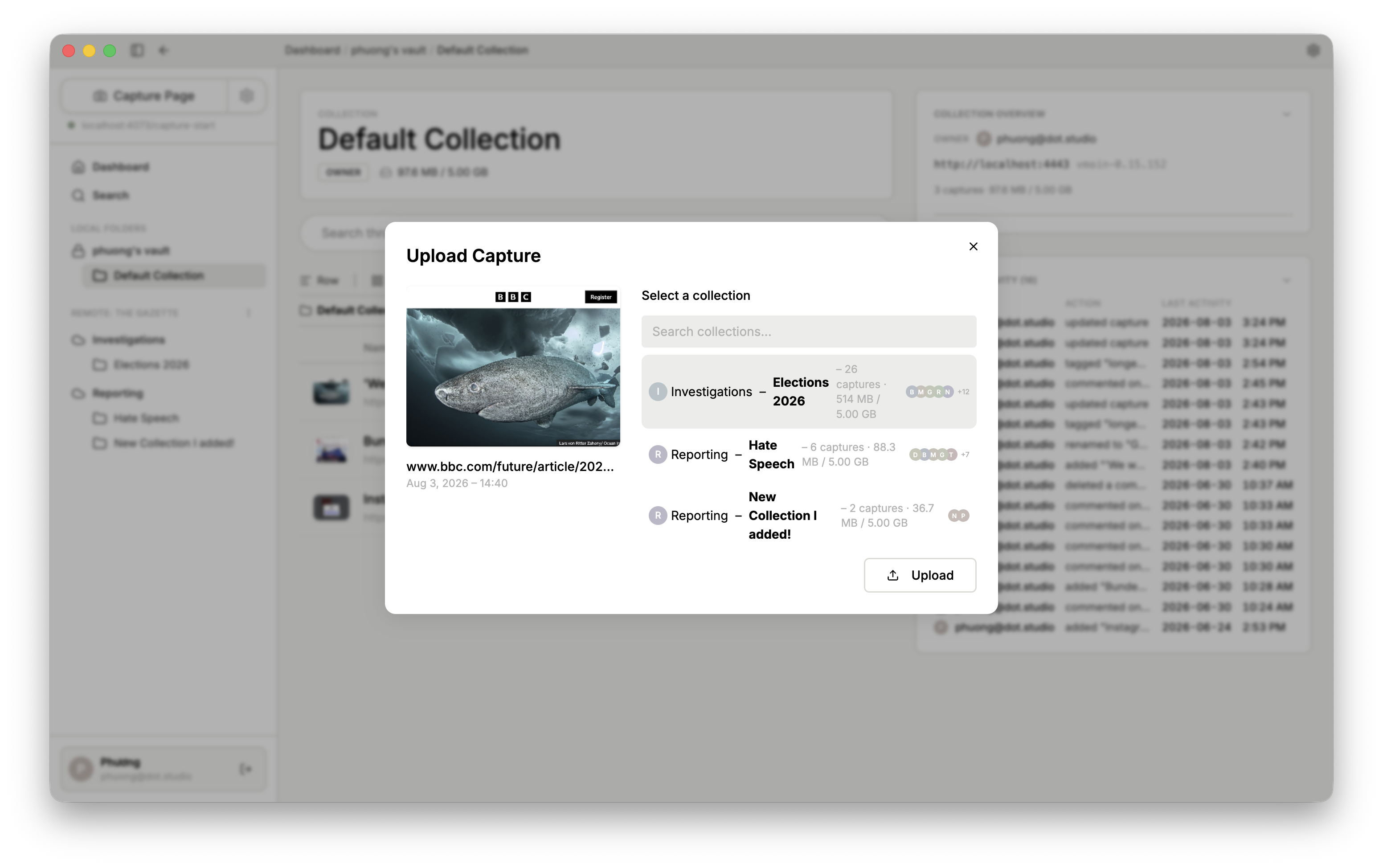Click the 'R' avatar beside Hate Speech
This screenshot has height=868, width=1383.
point(658,454)
